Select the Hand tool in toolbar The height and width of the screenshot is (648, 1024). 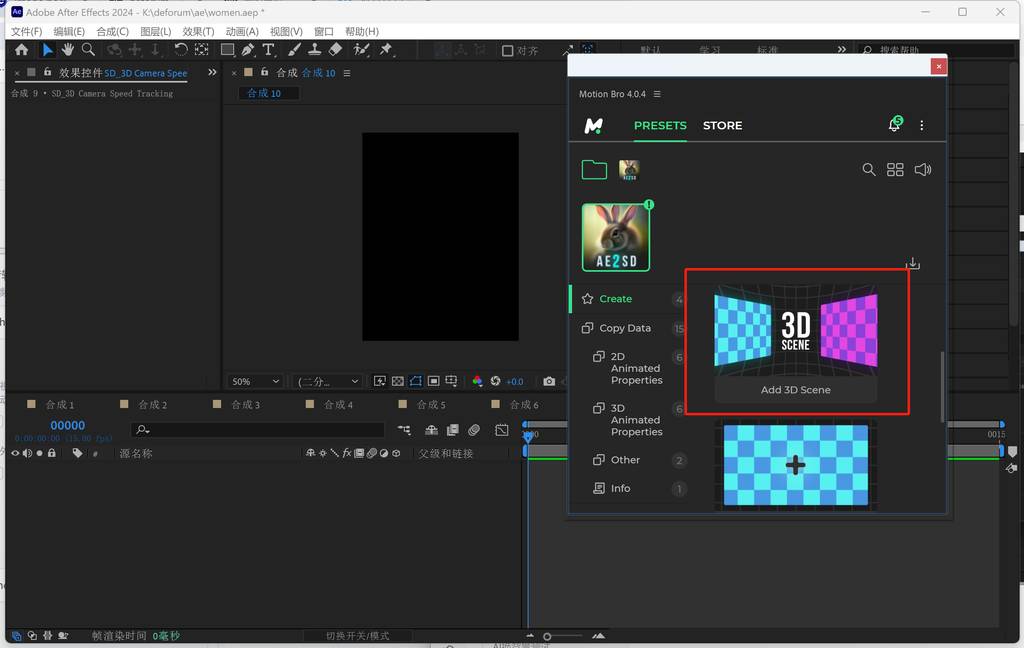(67, 50)
